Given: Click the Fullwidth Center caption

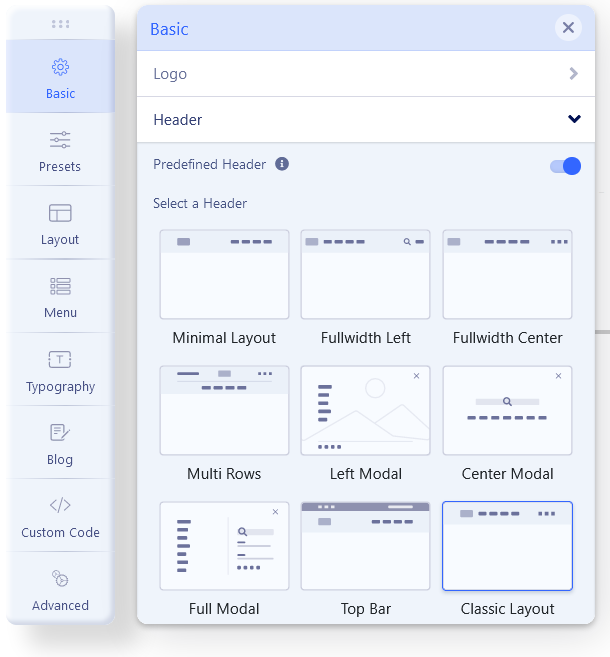Looking at the screenshot, I should pos(507,338).
